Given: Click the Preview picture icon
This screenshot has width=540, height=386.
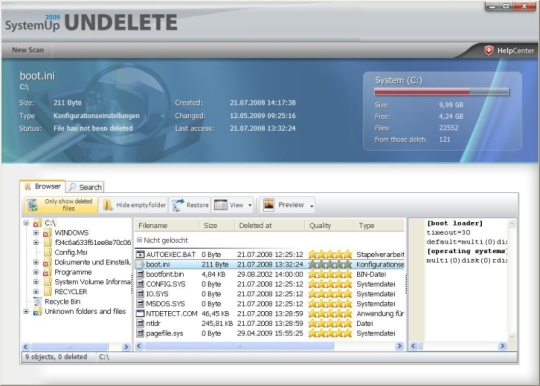Looking at the screenshot, I should [269, 205].
